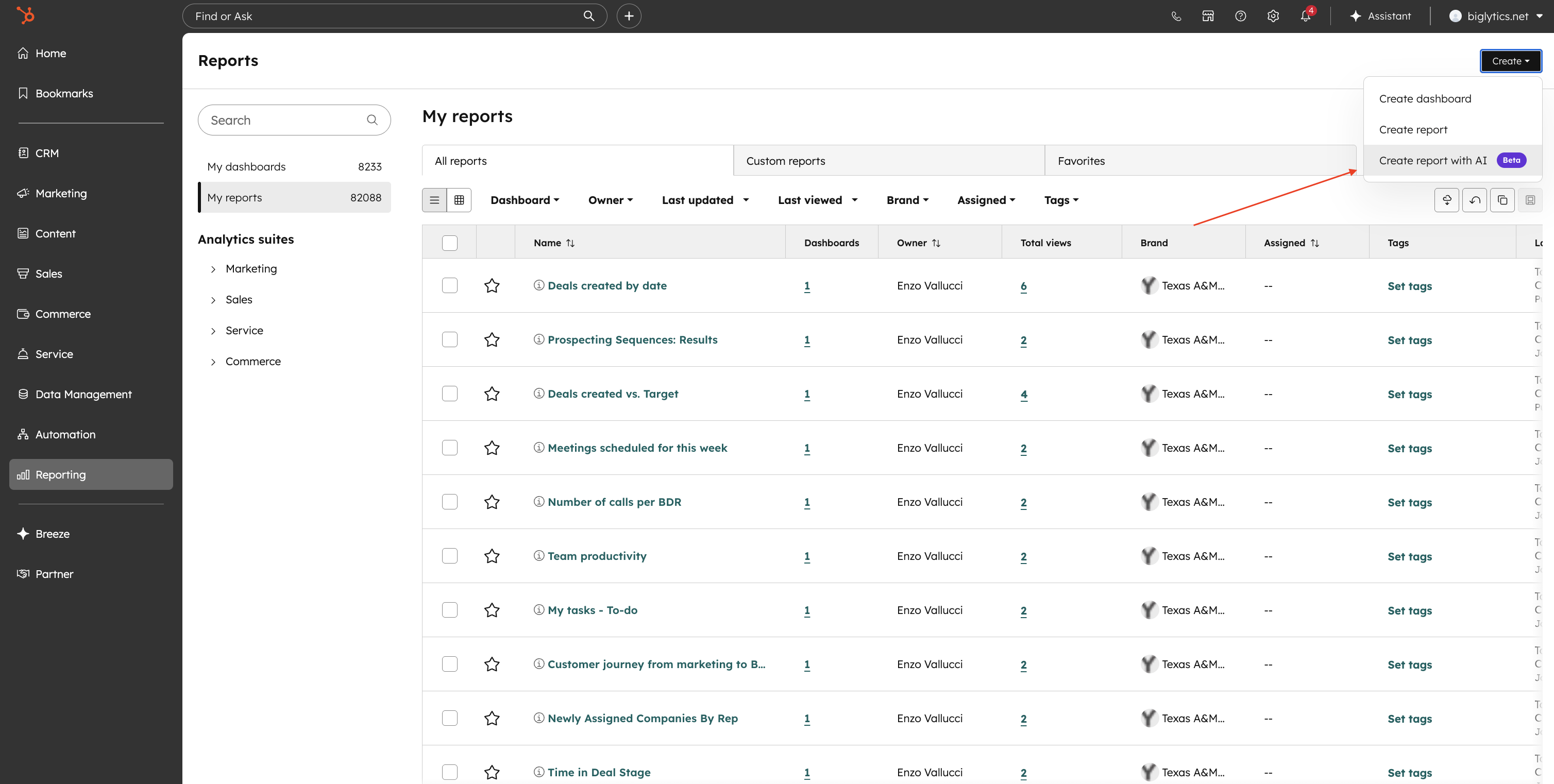Click Set tags for Deals created by date

tap(1409, 286)
